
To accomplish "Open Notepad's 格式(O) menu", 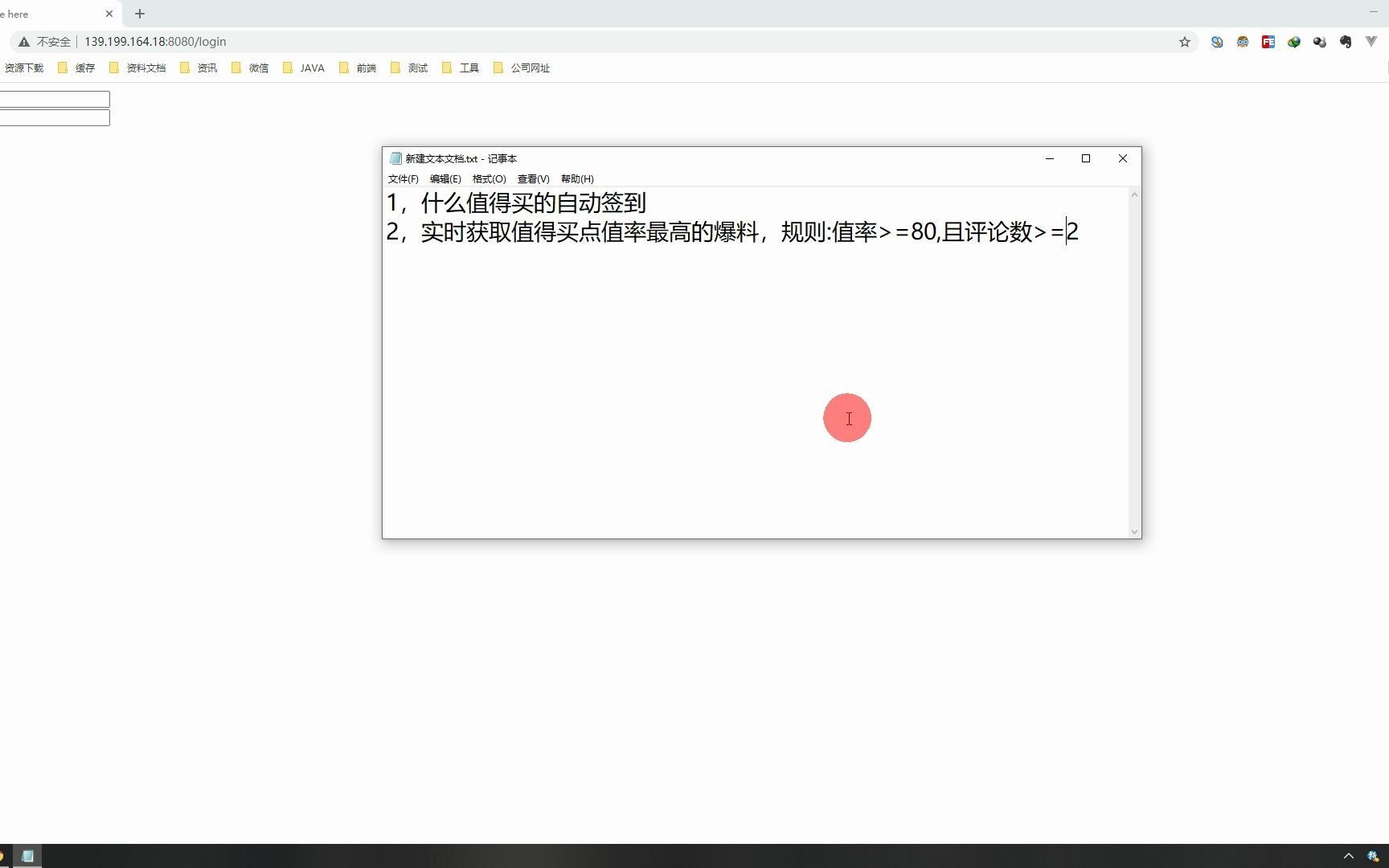I will (489, 179).
